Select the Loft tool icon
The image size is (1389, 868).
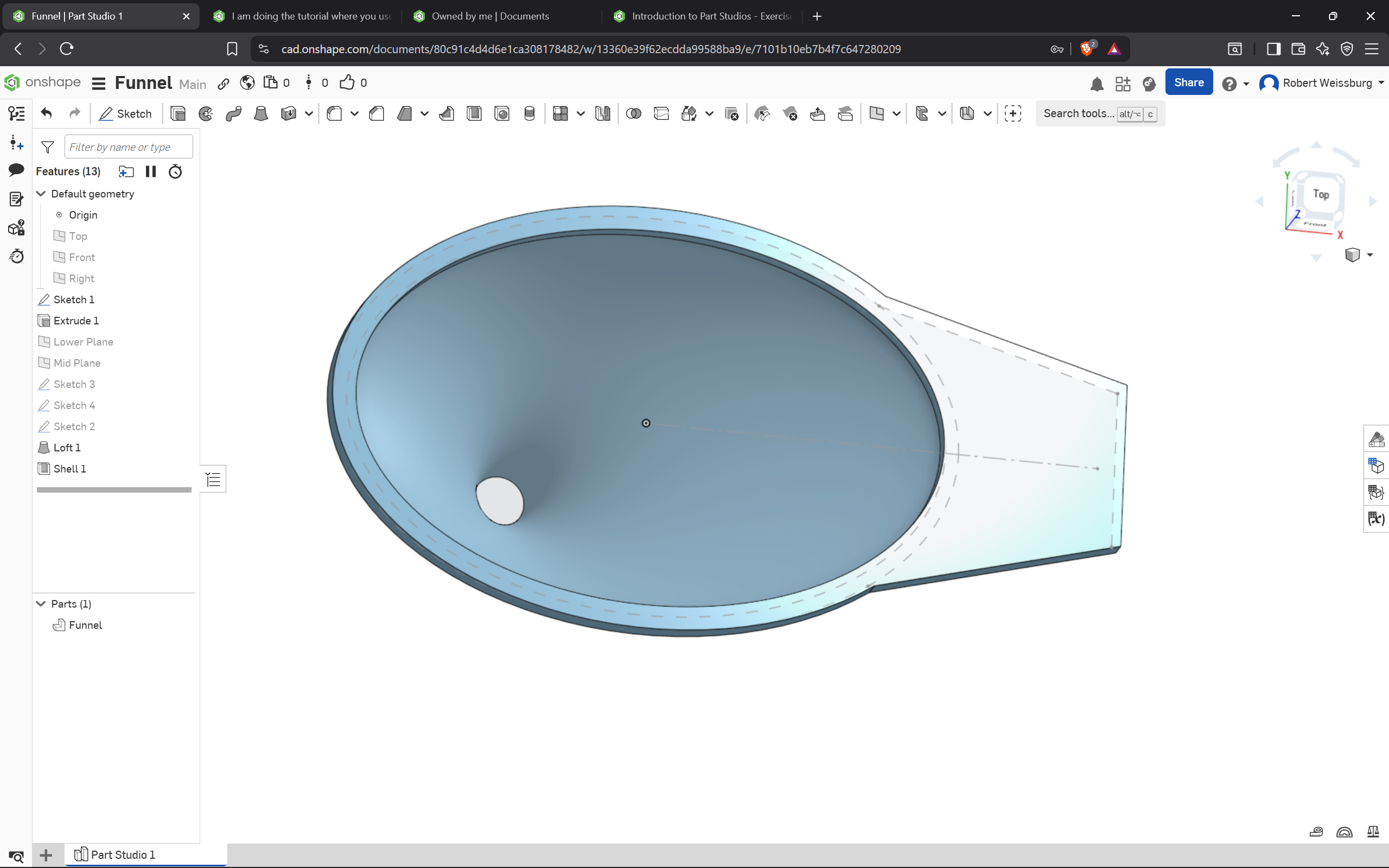tap(261, 114)
